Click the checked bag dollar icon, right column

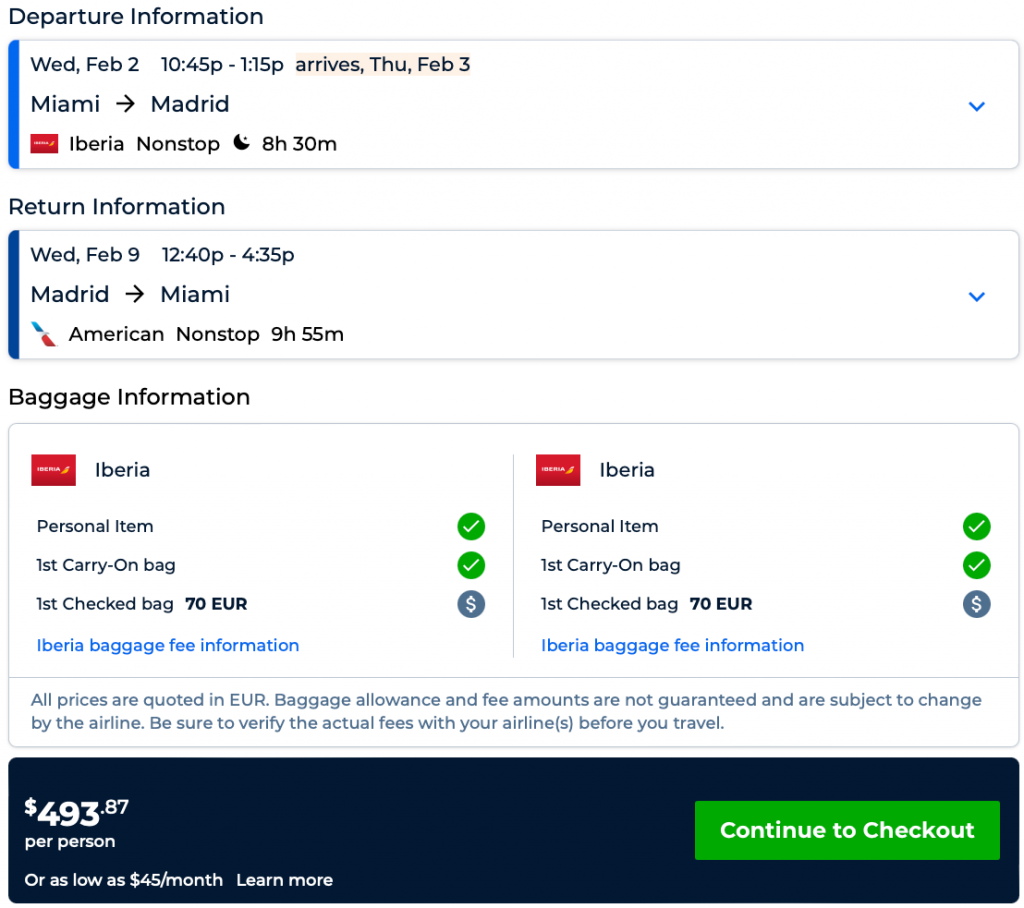(976, 604)
